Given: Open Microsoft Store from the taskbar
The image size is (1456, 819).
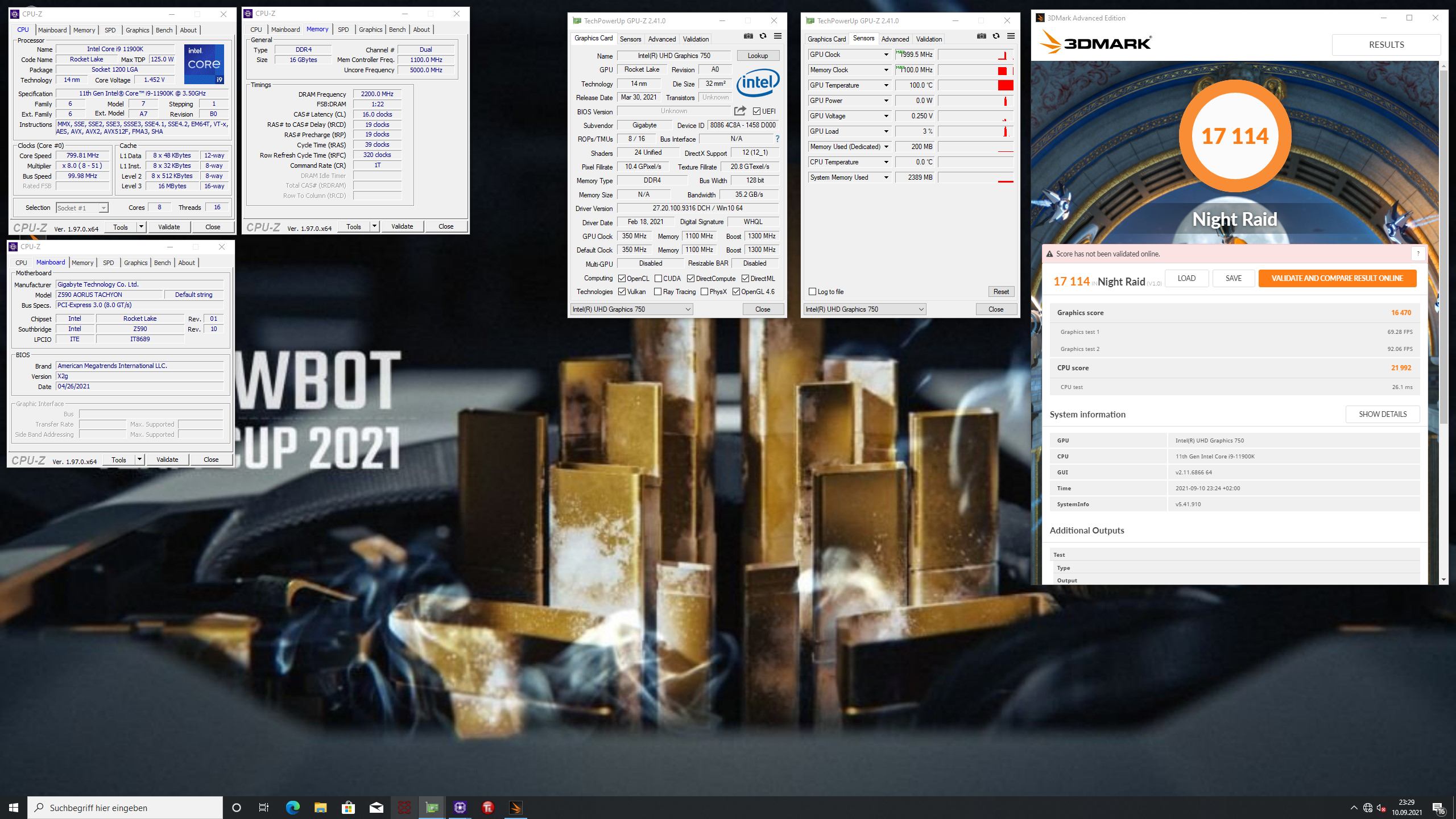Looking at the screenshot, I should [x=348, y=808].
